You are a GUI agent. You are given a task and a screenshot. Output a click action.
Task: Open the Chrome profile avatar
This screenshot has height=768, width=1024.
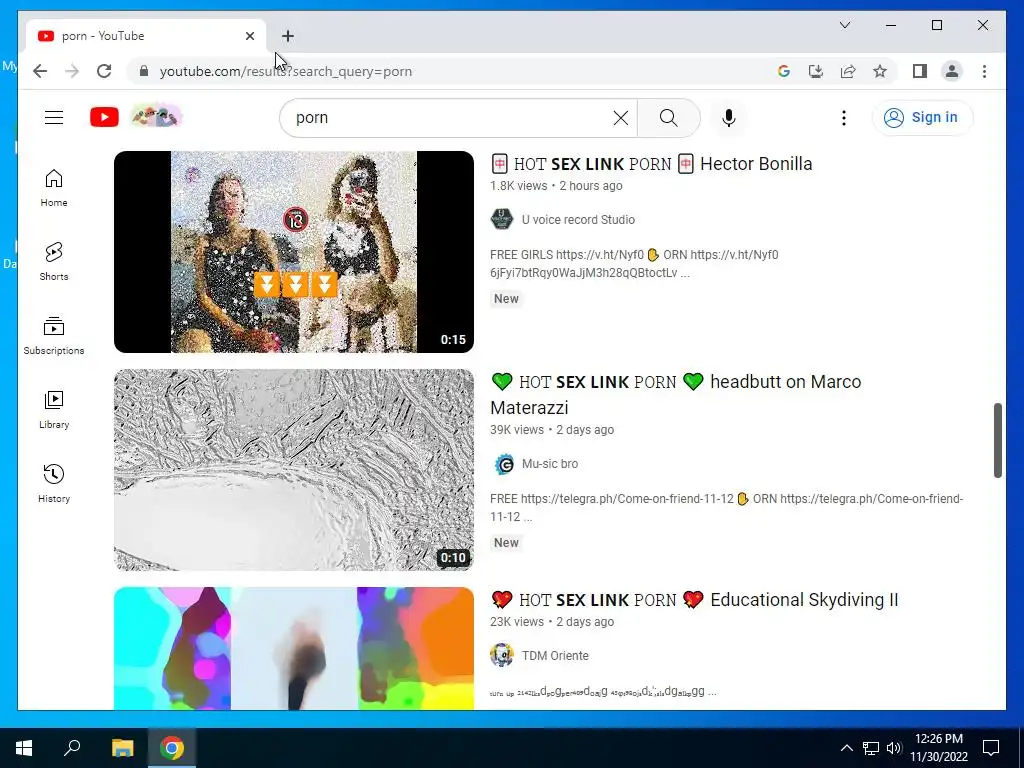pos(952,71)
